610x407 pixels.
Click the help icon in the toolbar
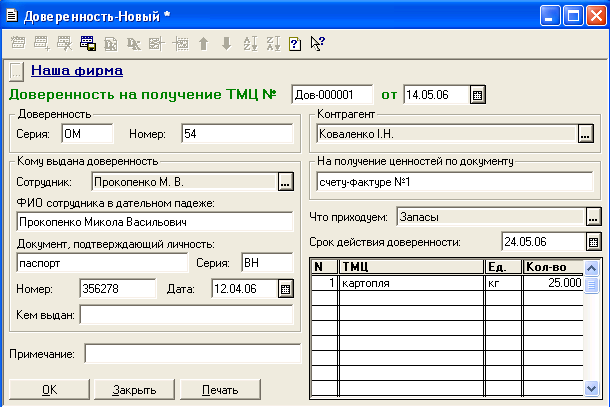click(295, 44)
